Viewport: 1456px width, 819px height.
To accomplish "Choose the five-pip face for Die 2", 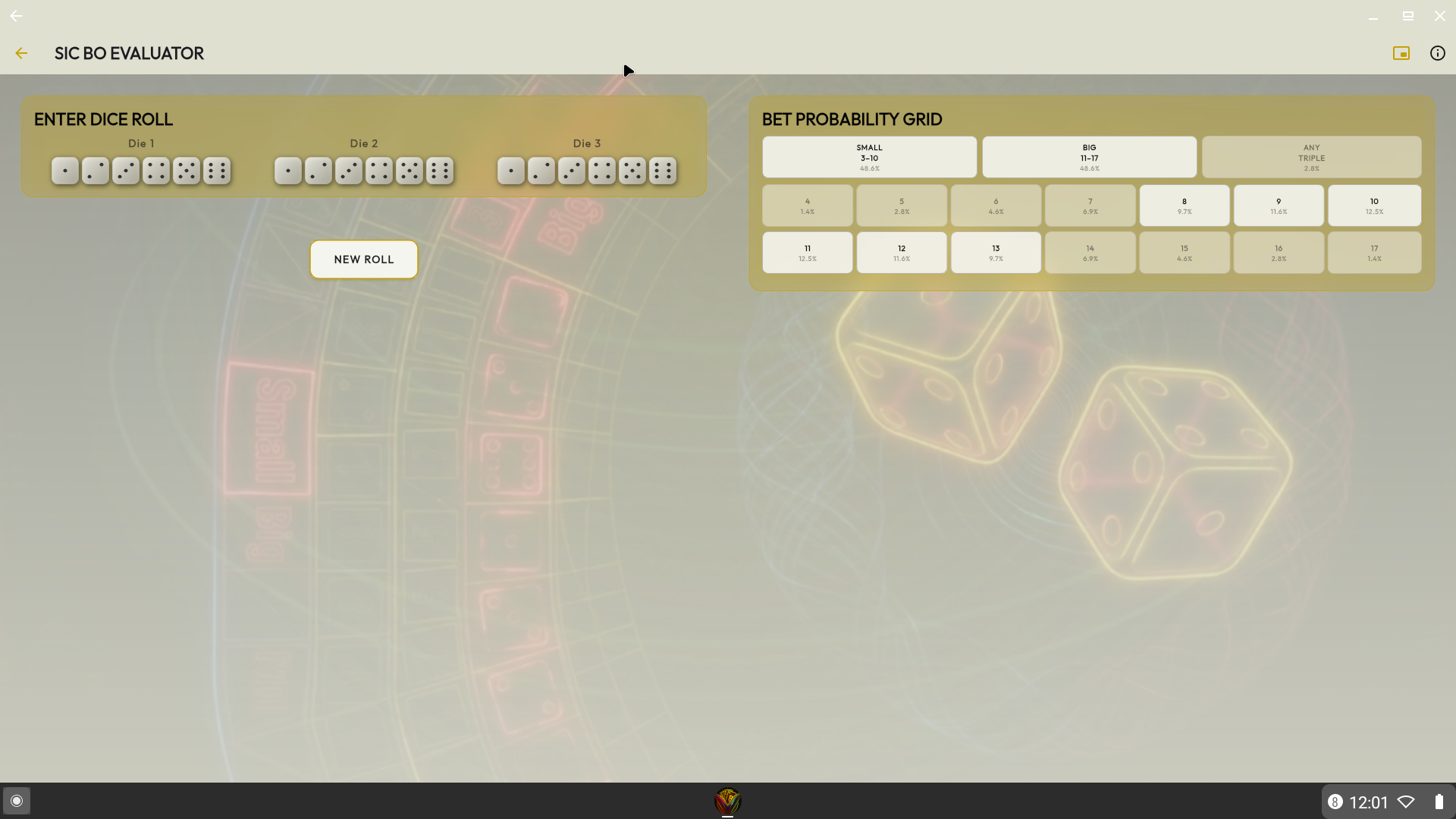I will pyautogui.click(x=409, y=171).
